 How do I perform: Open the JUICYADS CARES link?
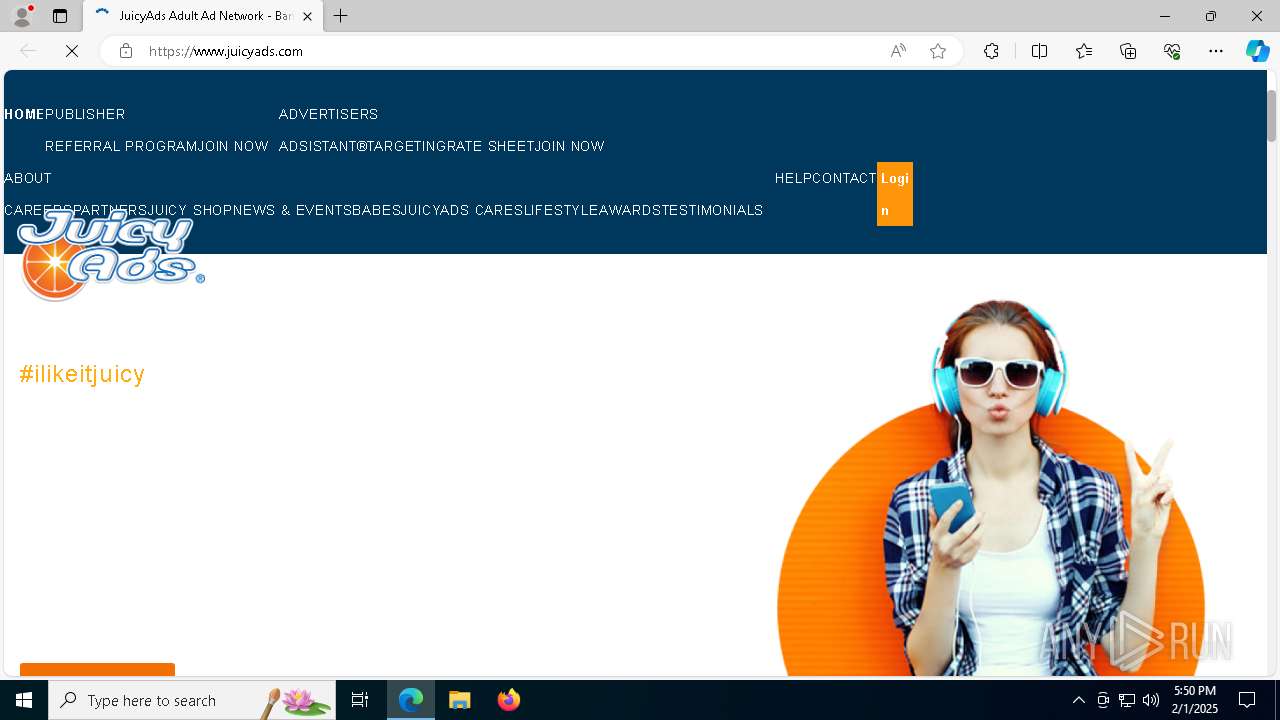click(x=462, y=210)
